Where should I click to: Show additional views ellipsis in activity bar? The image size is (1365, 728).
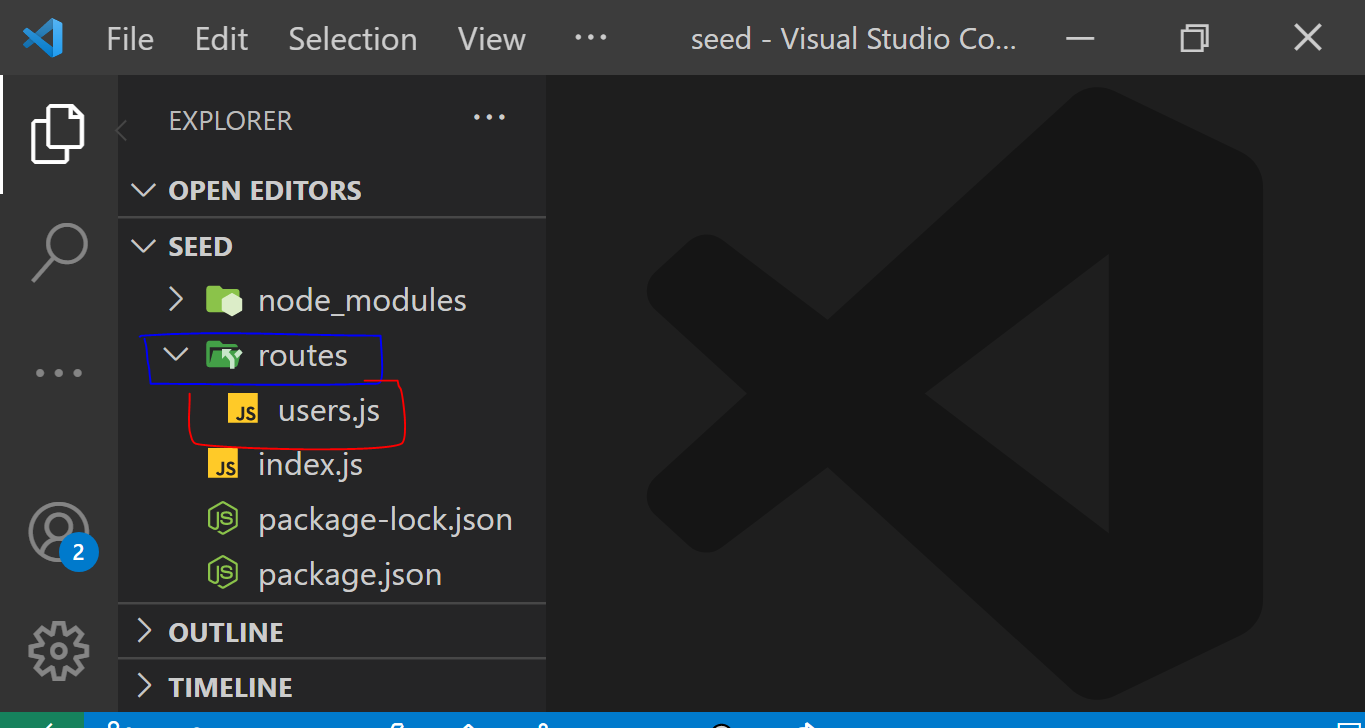58,373
